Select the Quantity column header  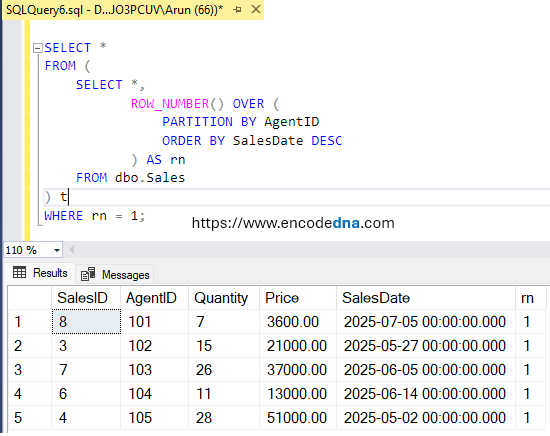(x=224, y=298)
